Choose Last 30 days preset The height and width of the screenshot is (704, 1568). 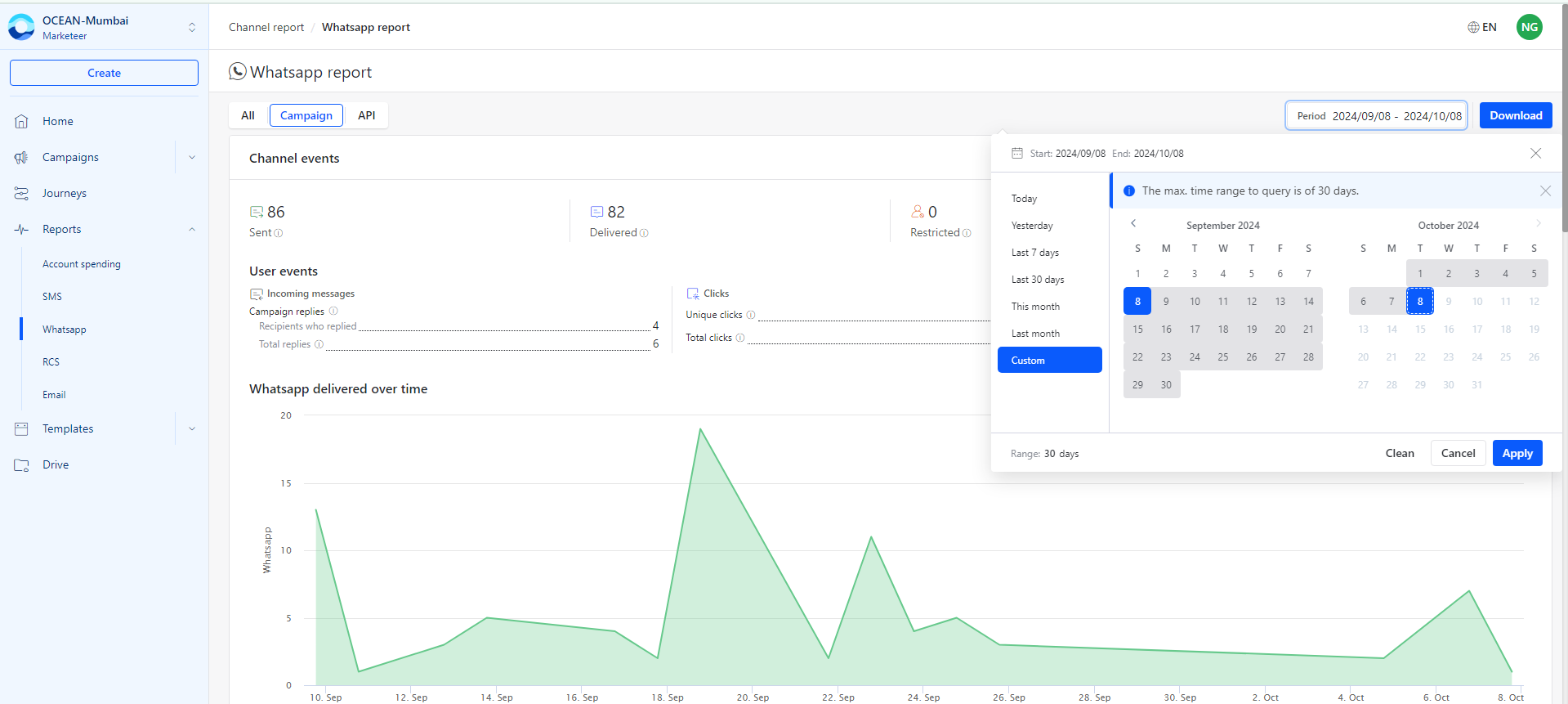point(1050,280)
